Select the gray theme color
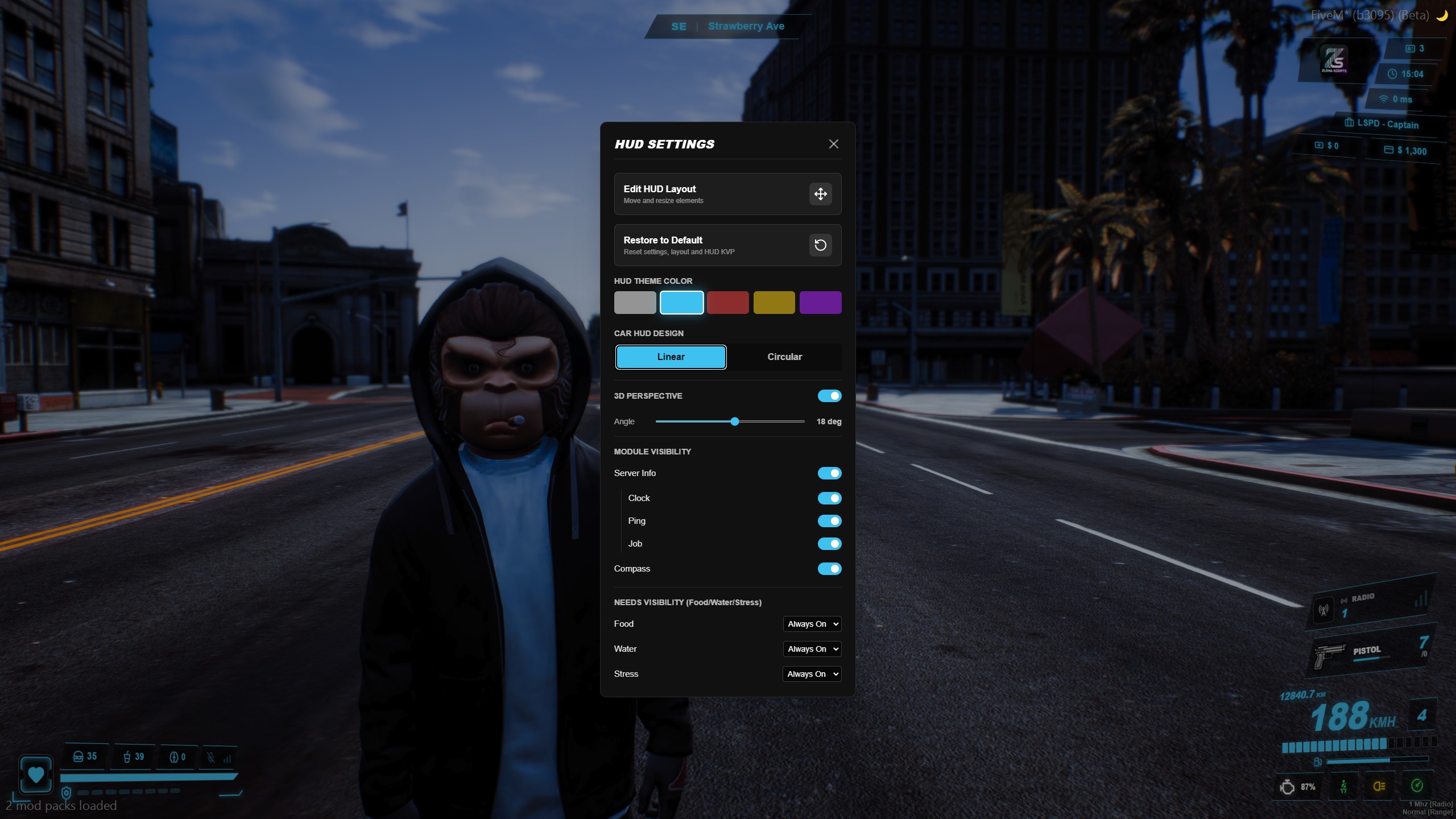 (635, 303)
